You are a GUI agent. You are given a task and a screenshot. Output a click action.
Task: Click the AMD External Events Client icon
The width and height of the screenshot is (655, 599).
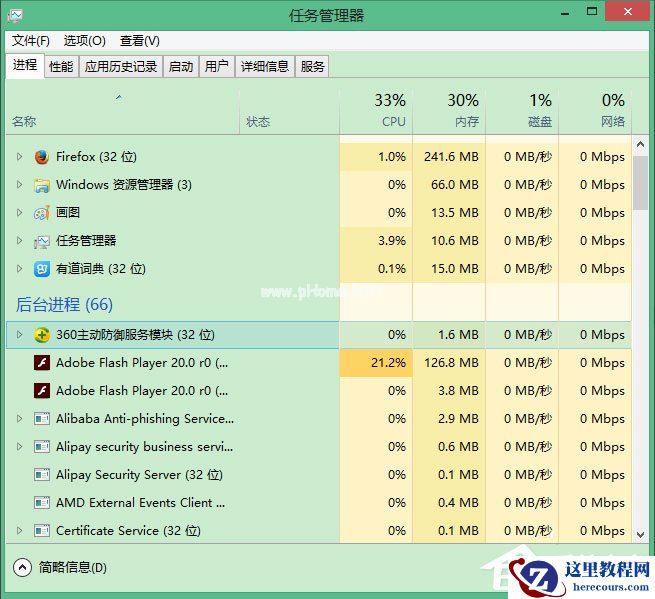click(x=42, y=503)
